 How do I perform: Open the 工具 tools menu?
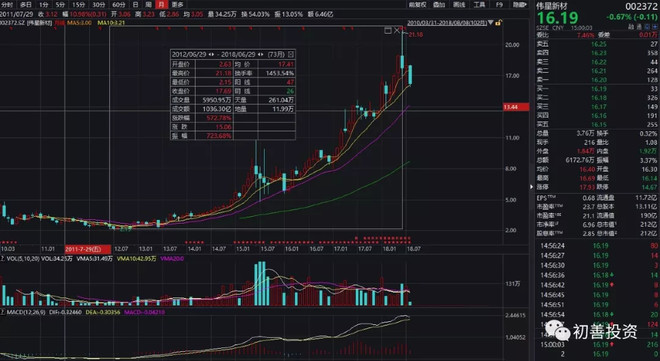point(479,5)
